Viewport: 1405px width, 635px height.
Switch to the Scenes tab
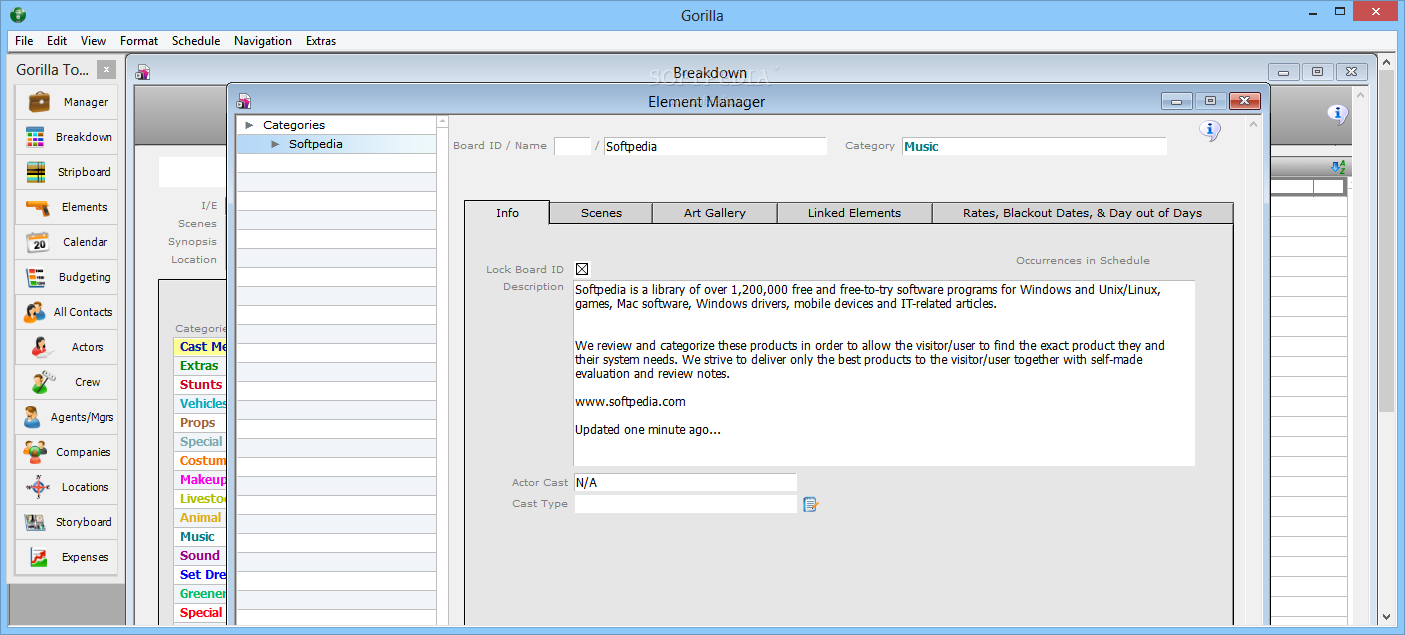coord(601,213)
